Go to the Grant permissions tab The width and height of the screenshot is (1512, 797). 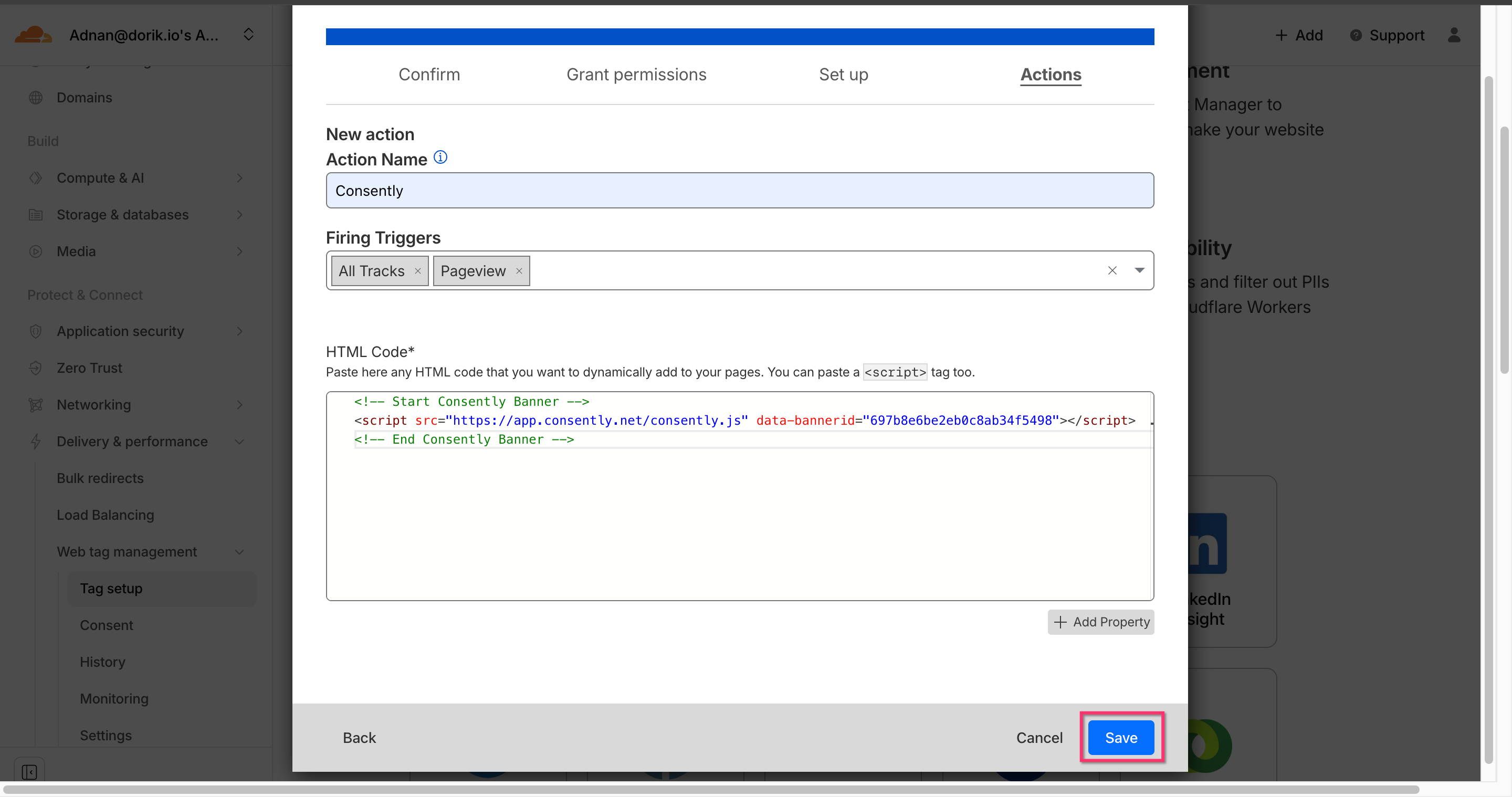pyautogui.click(x=636, y=75)
